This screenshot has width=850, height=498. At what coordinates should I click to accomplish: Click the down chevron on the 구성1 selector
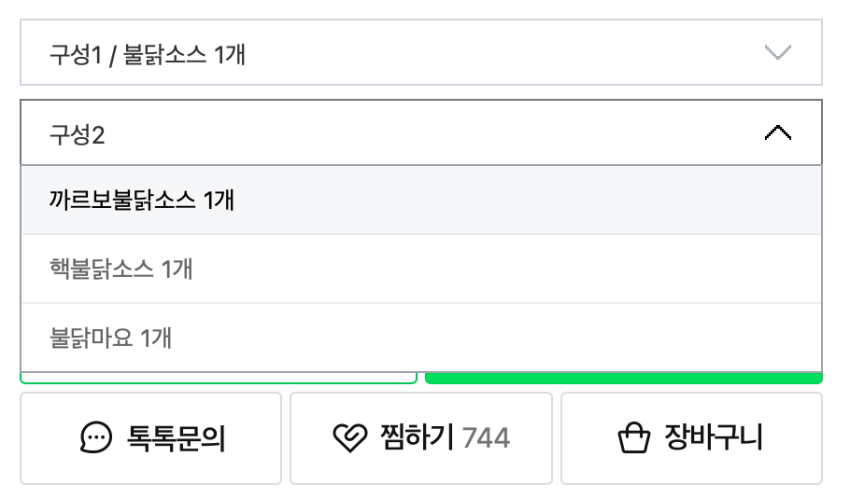[x=777, y=53]
